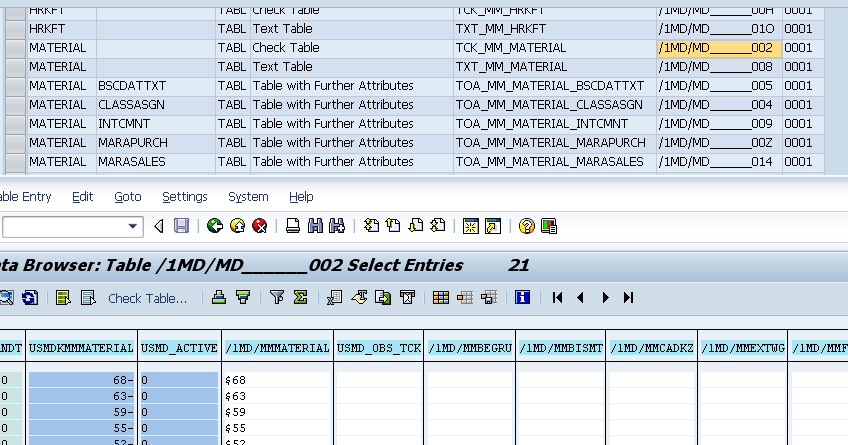Click the Find Next binoculars-plus icon

pos(337,226)
